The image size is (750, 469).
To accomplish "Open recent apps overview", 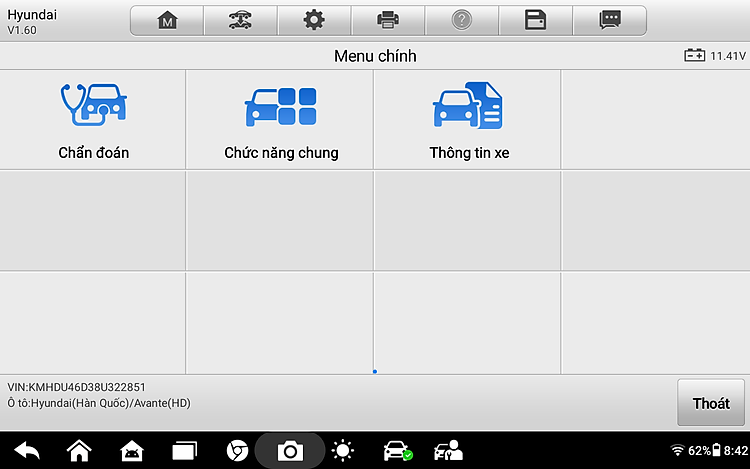I will coord(185,451).
